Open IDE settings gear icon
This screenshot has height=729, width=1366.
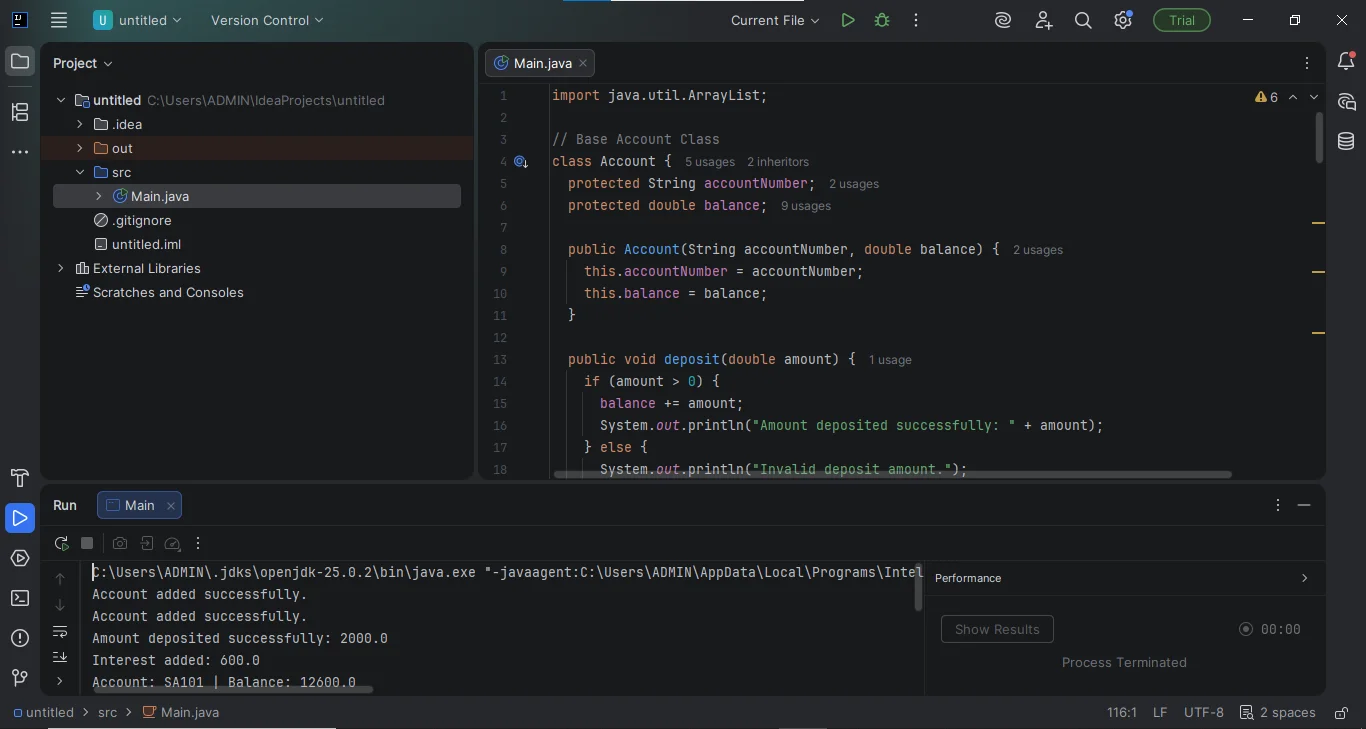pyautogui.click(x=1123, y=20)
